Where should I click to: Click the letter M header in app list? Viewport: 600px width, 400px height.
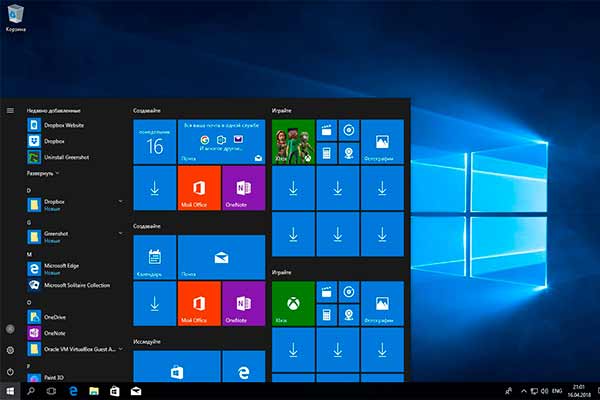coord(29,255)
